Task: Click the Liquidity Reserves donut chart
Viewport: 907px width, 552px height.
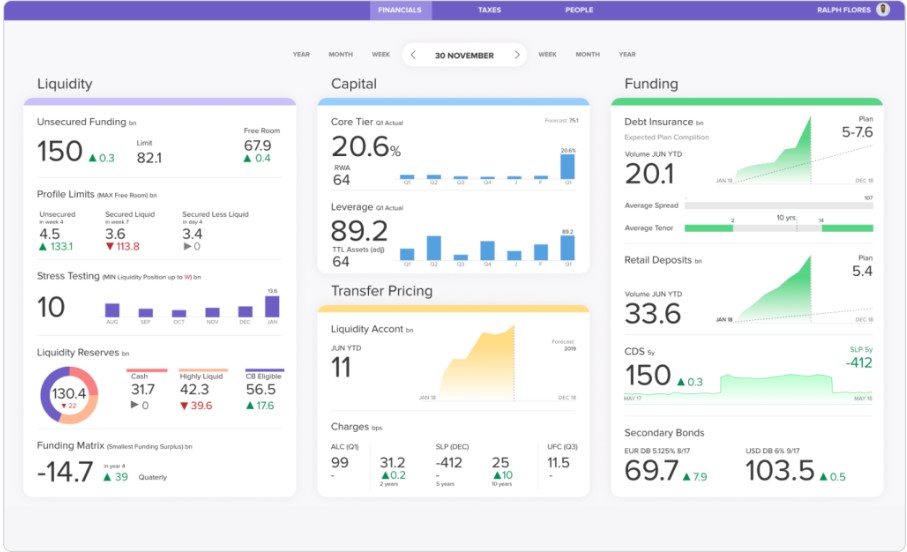Action: 69,395
